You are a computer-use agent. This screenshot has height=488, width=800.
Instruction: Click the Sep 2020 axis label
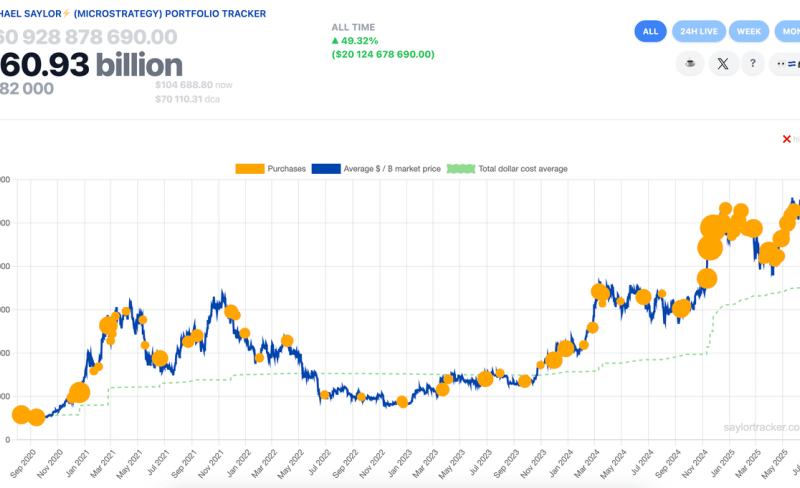click(x=22, y=463)
